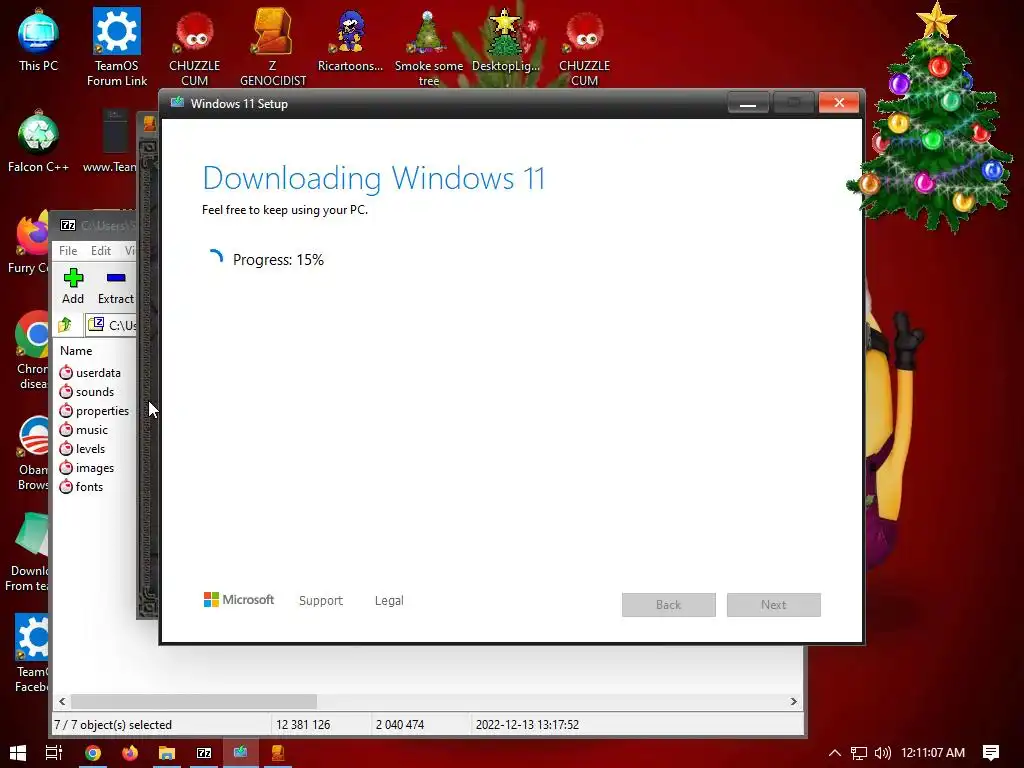Click the Back button in Windows 11 Setup

coord(669,605)
